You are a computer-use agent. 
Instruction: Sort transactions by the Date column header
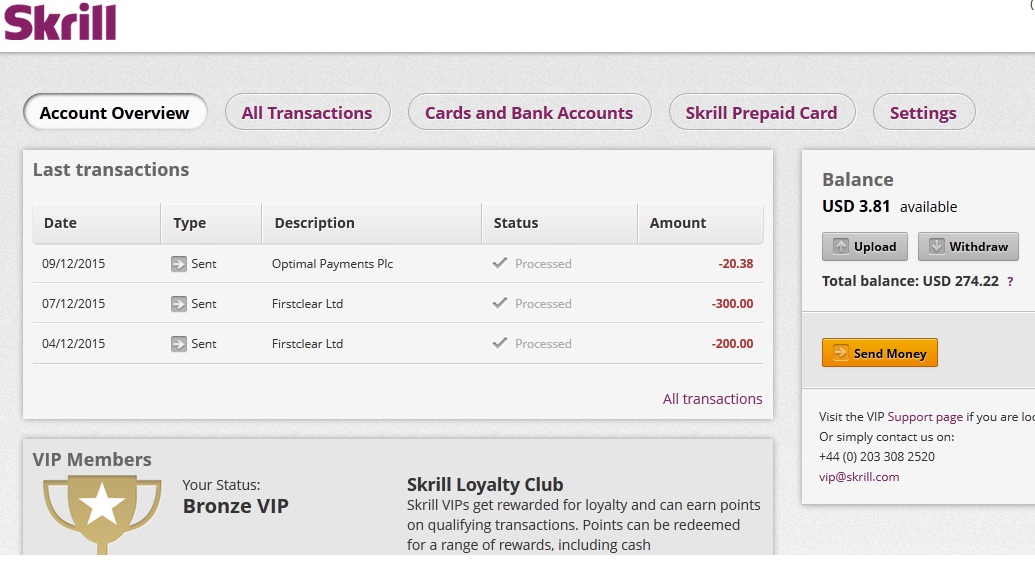coord(61,223)
